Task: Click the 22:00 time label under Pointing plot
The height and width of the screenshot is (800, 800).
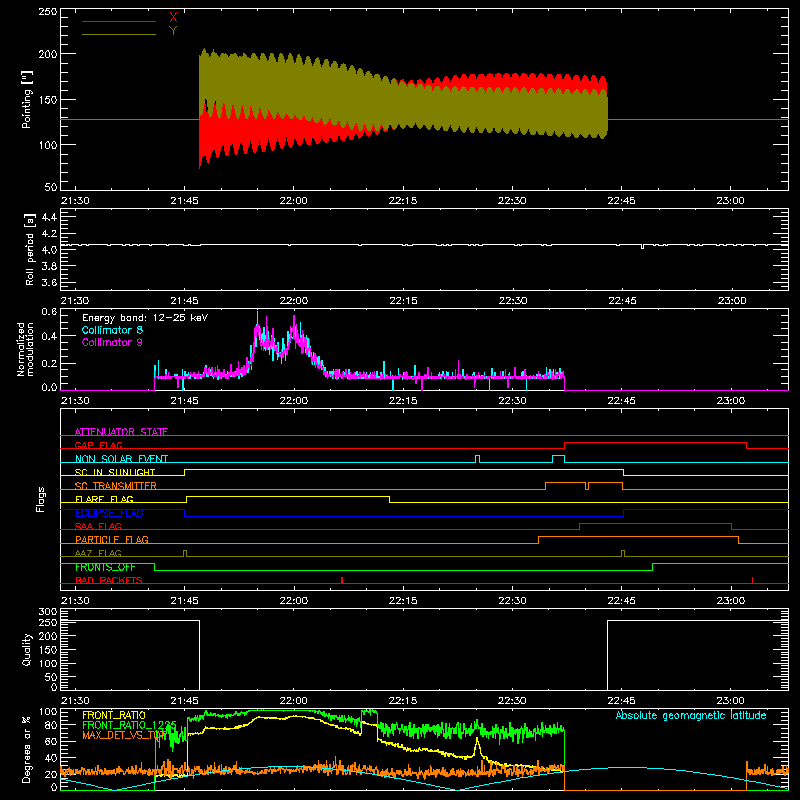Action: 293,201
